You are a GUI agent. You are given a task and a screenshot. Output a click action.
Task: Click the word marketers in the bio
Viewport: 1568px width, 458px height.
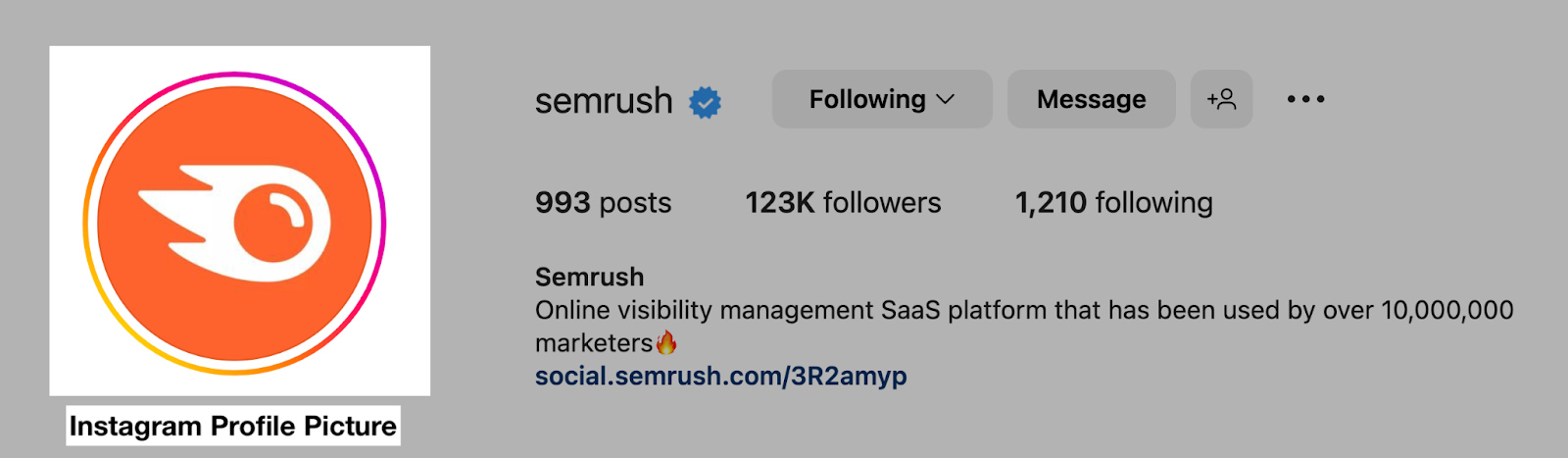click(x=593, y=343)
